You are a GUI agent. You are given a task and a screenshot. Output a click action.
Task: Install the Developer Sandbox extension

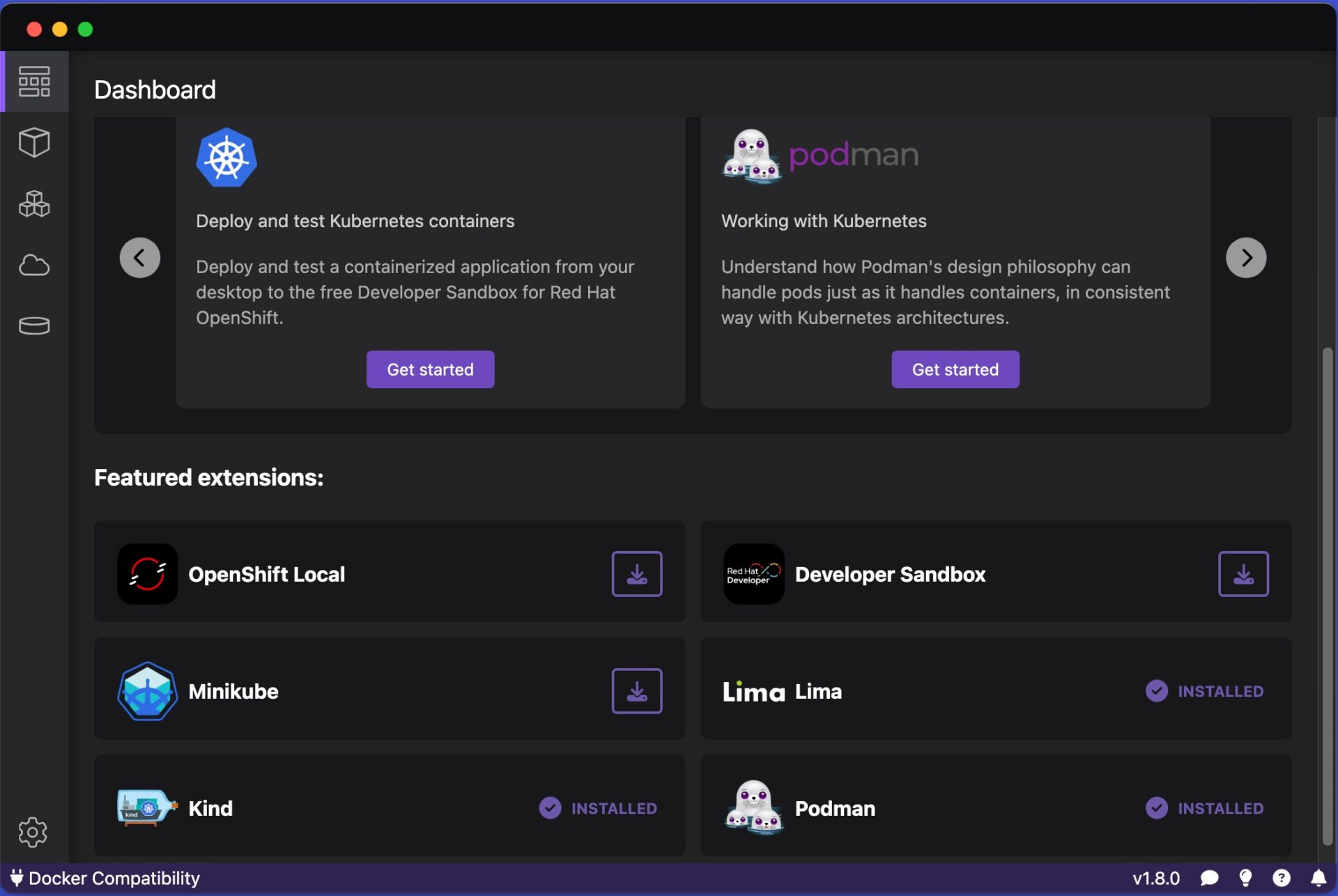click(1243, 573)
